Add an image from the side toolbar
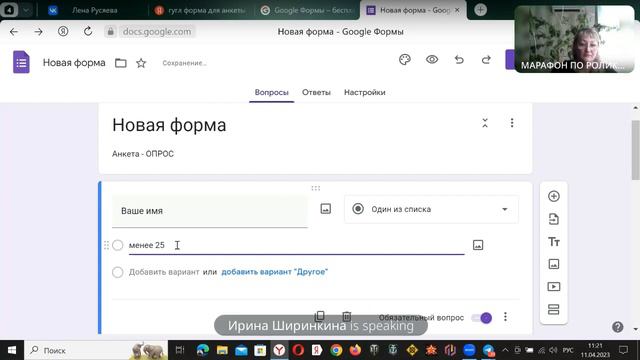The height and width of the screenshot is (360, 640). [x=553, y=264]
